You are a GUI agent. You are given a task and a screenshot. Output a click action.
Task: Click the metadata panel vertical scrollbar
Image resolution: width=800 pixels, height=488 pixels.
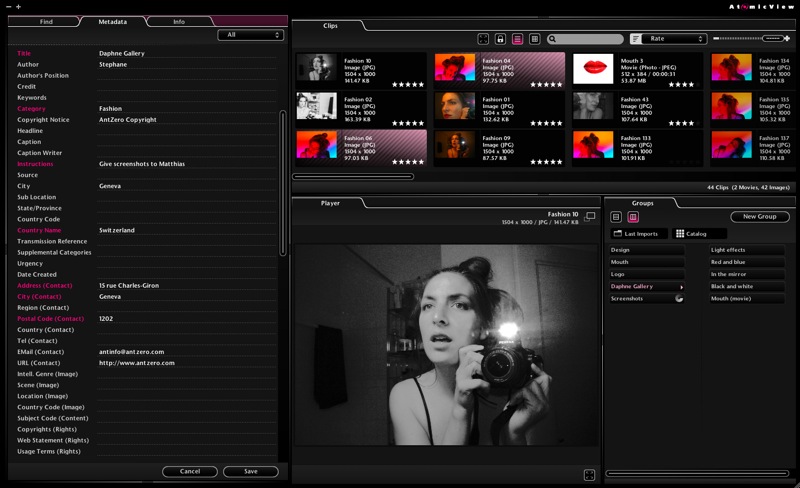pyautogui.click(x=283, y=183)
